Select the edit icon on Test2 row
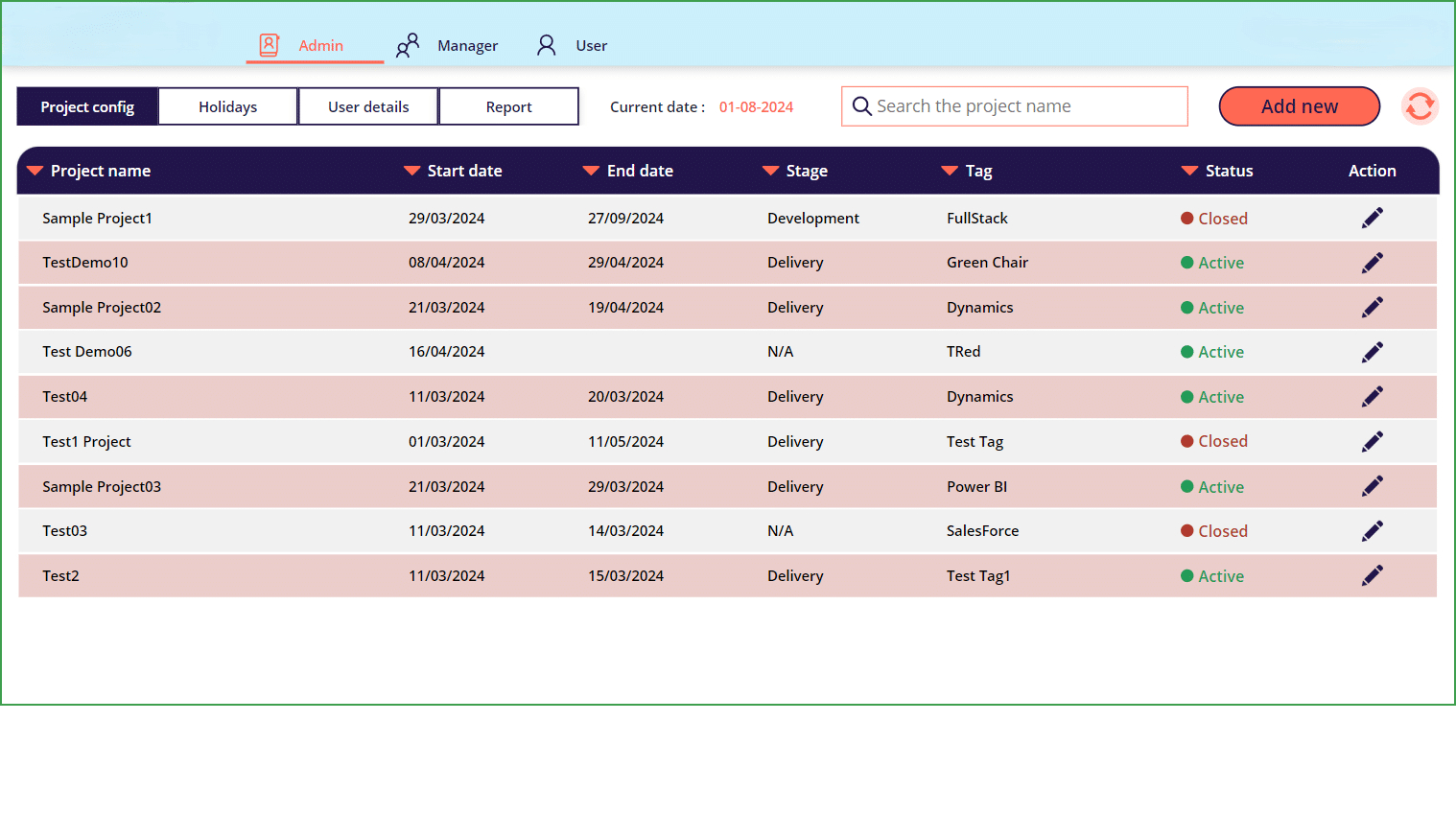This screenshot has height=814, width=1456. [x=1372, y=575]
